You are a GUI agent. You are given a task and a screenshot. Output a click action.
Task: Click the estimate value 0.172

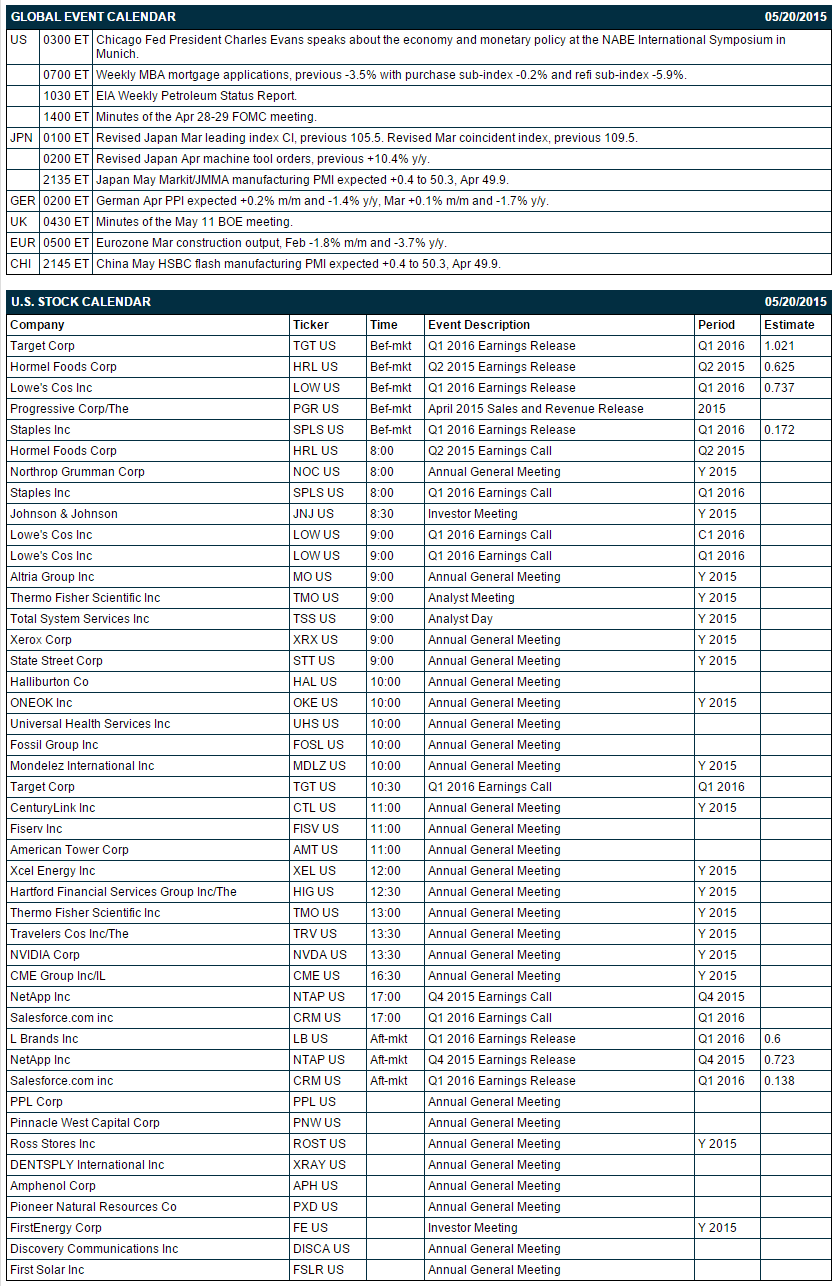780,430
